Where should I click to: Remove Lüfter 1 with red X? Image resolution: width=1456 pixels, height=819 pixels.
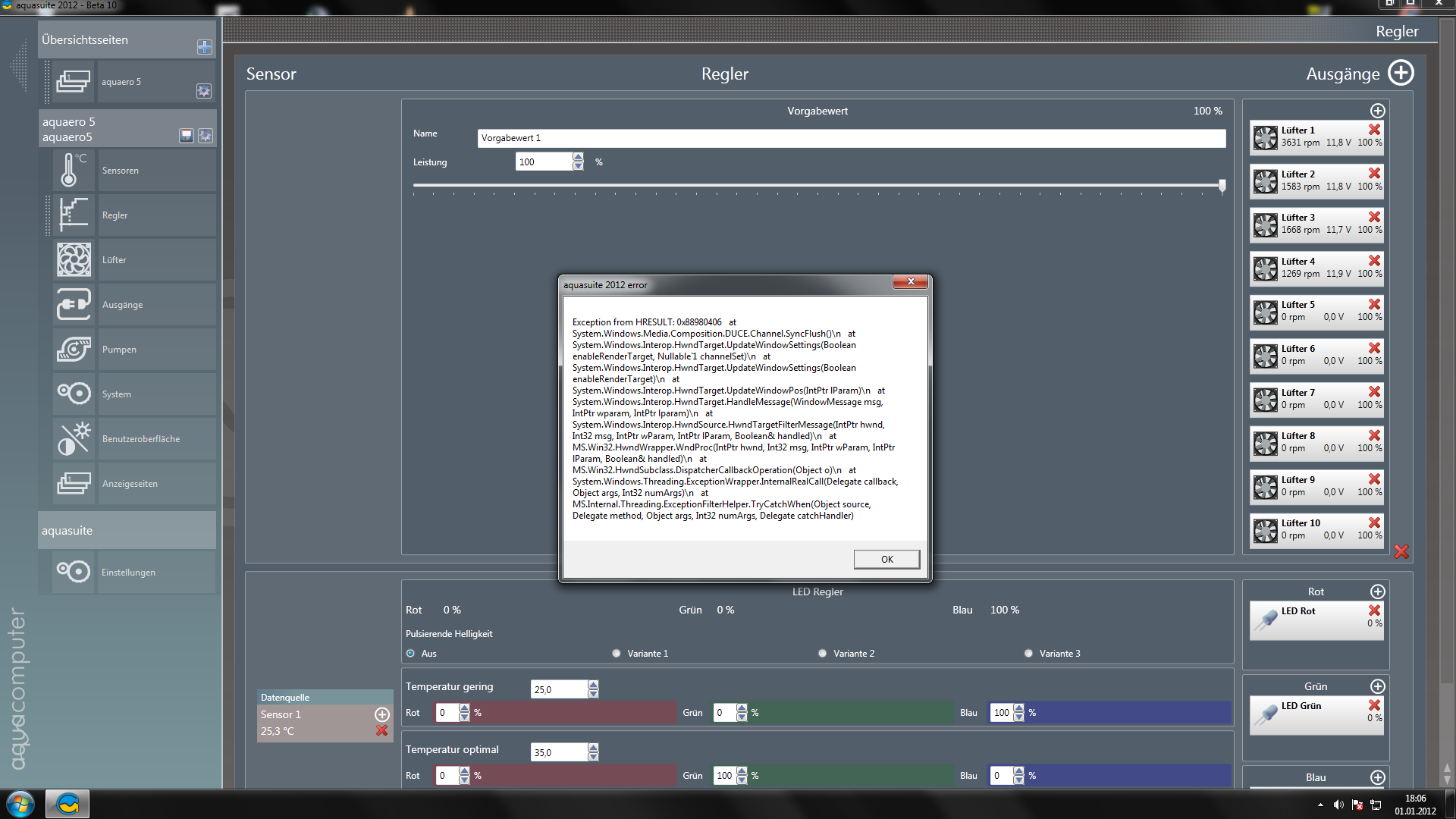coord(1374,130)
